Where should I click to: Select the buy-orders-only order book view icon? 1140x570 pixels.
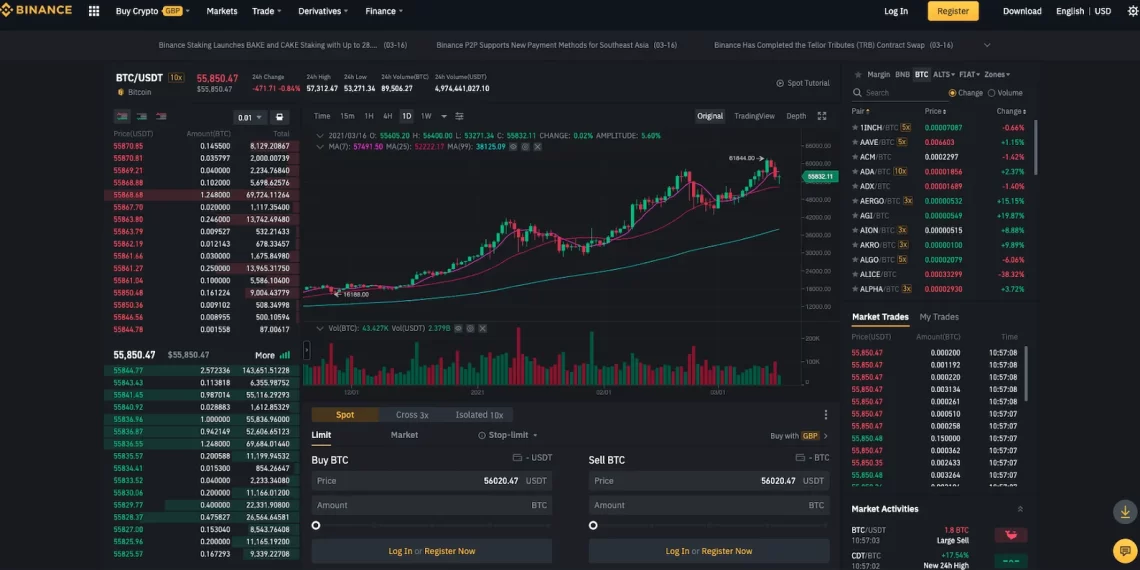[x=142, y=116]
